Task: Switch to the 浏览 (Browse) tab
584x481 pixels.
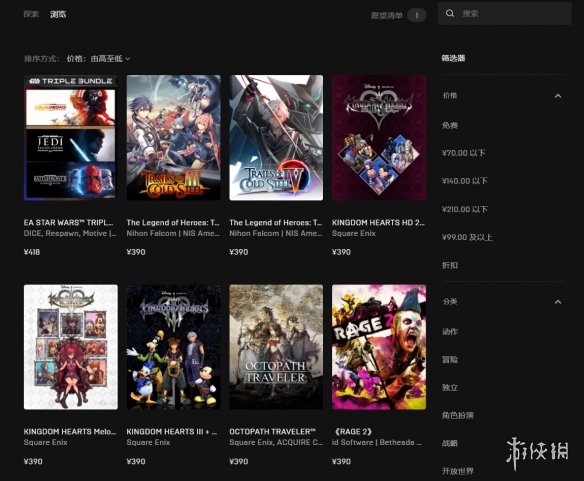Action: point(58,14)
